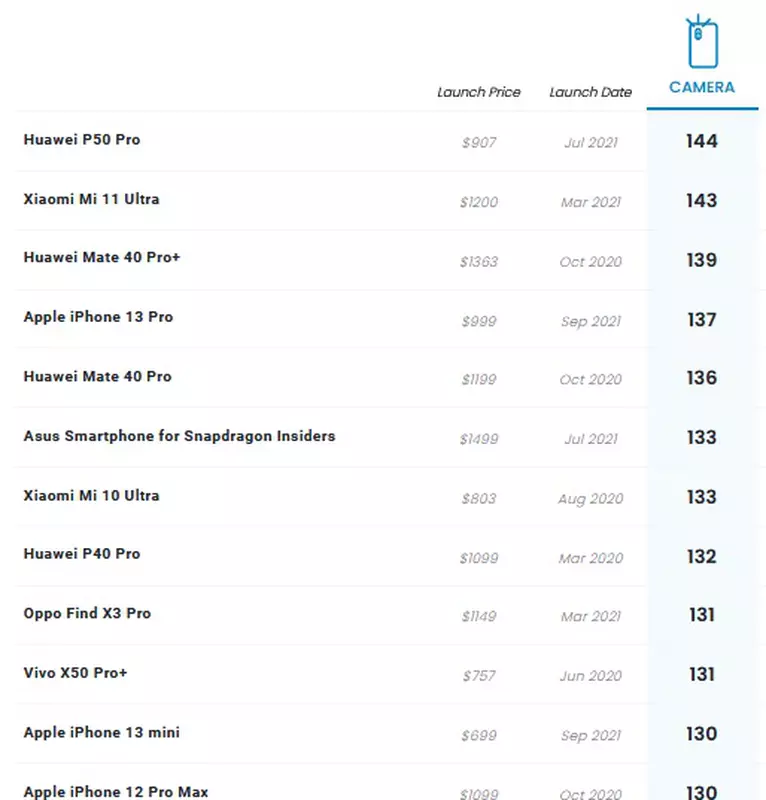Open Huawei Mate 40 Pro+ link
The width and height of the screenshot is (766, 800).
[102, 258]
